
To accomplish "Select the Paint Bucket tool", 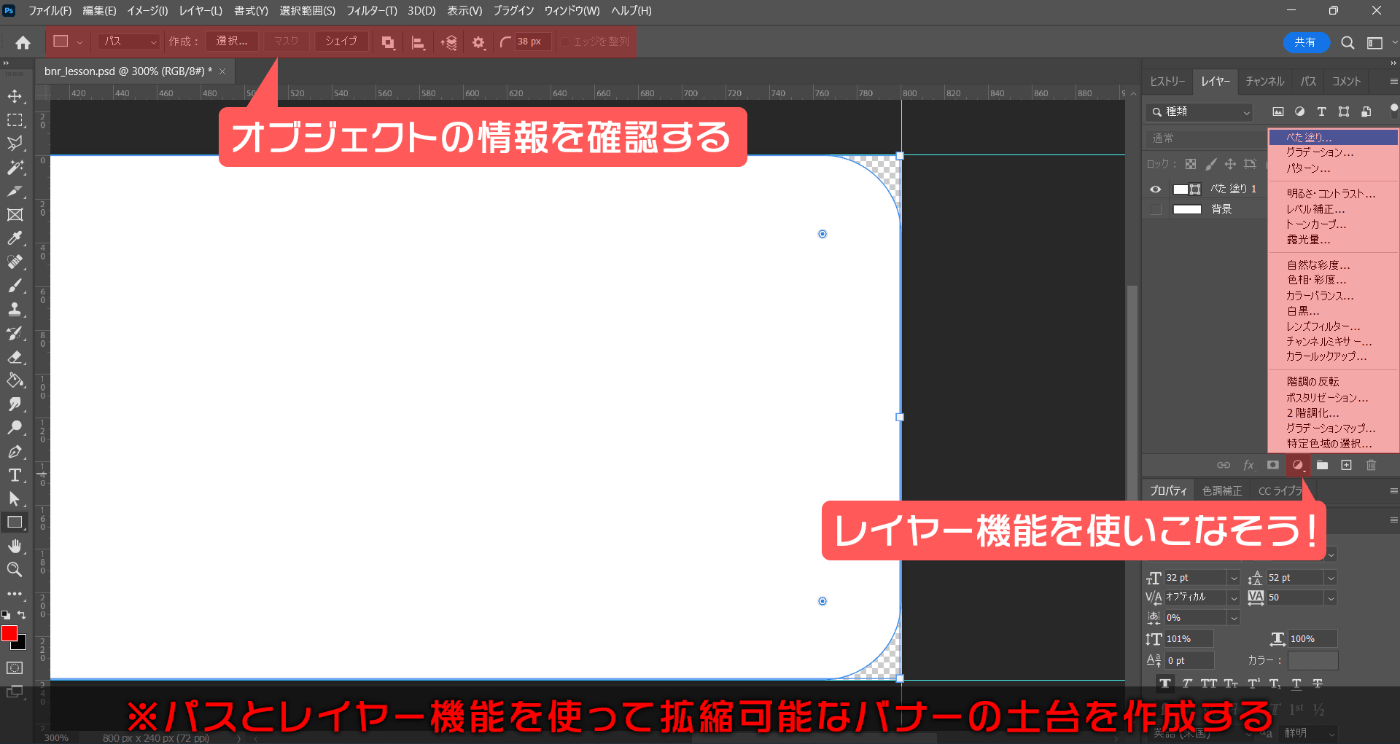I will [x=15, y=380].
